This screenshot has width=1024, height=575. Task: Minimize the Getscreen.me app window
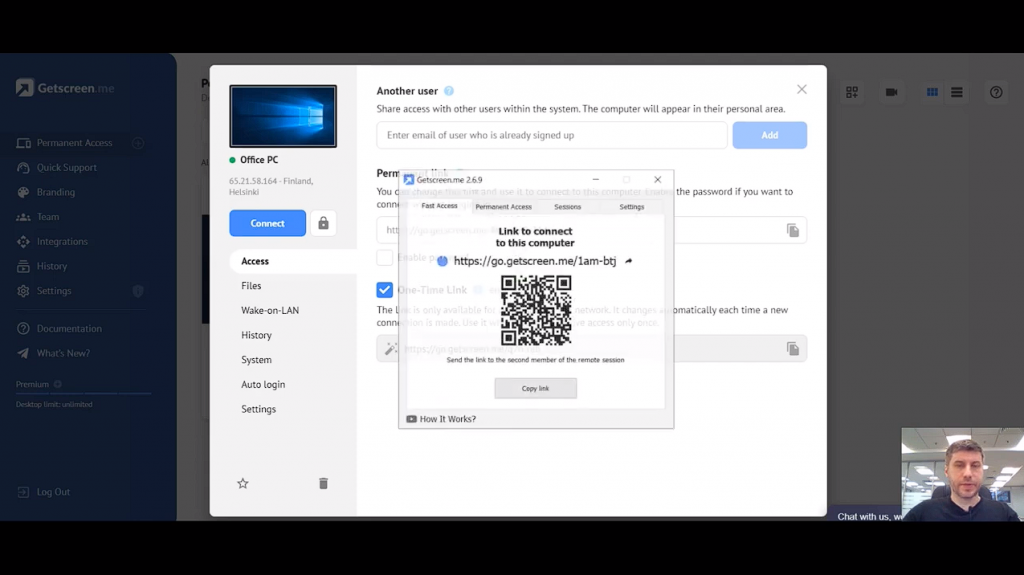tap(596, 180)
